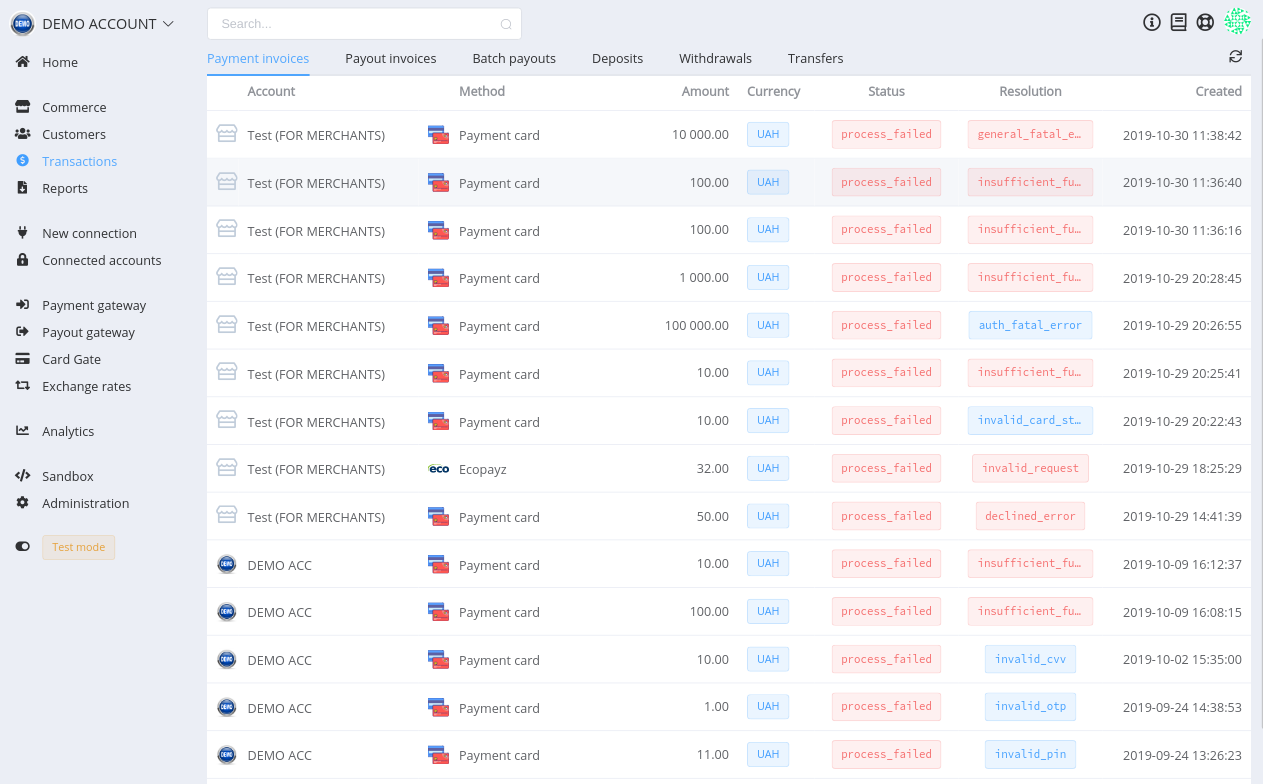Screen dimensions: 1263x784
Task: Go to Exchange rates in sidebar
Action: pyautogui.click(x=86, y=386)
